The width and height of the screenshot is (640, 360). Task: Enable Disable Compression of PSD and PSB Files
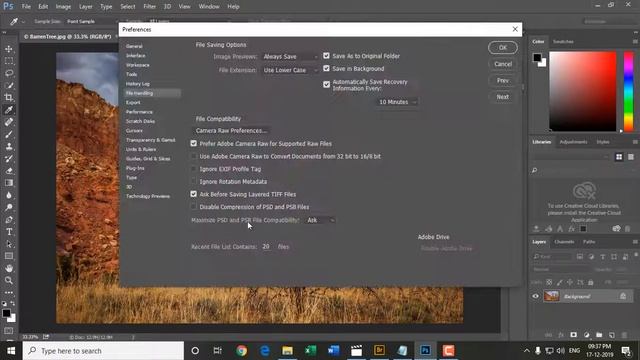click(x=193, y=207)
